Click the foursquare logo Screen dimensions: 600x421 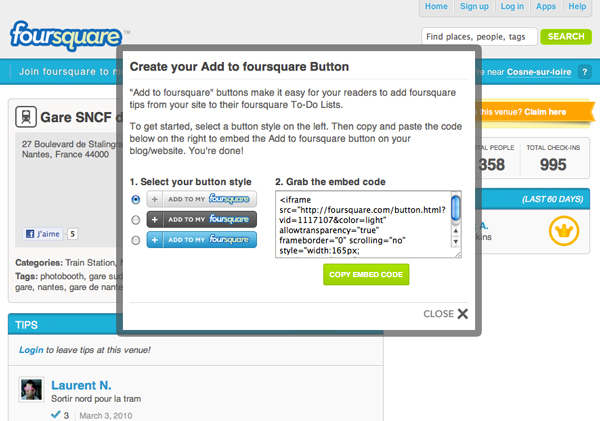66,36
